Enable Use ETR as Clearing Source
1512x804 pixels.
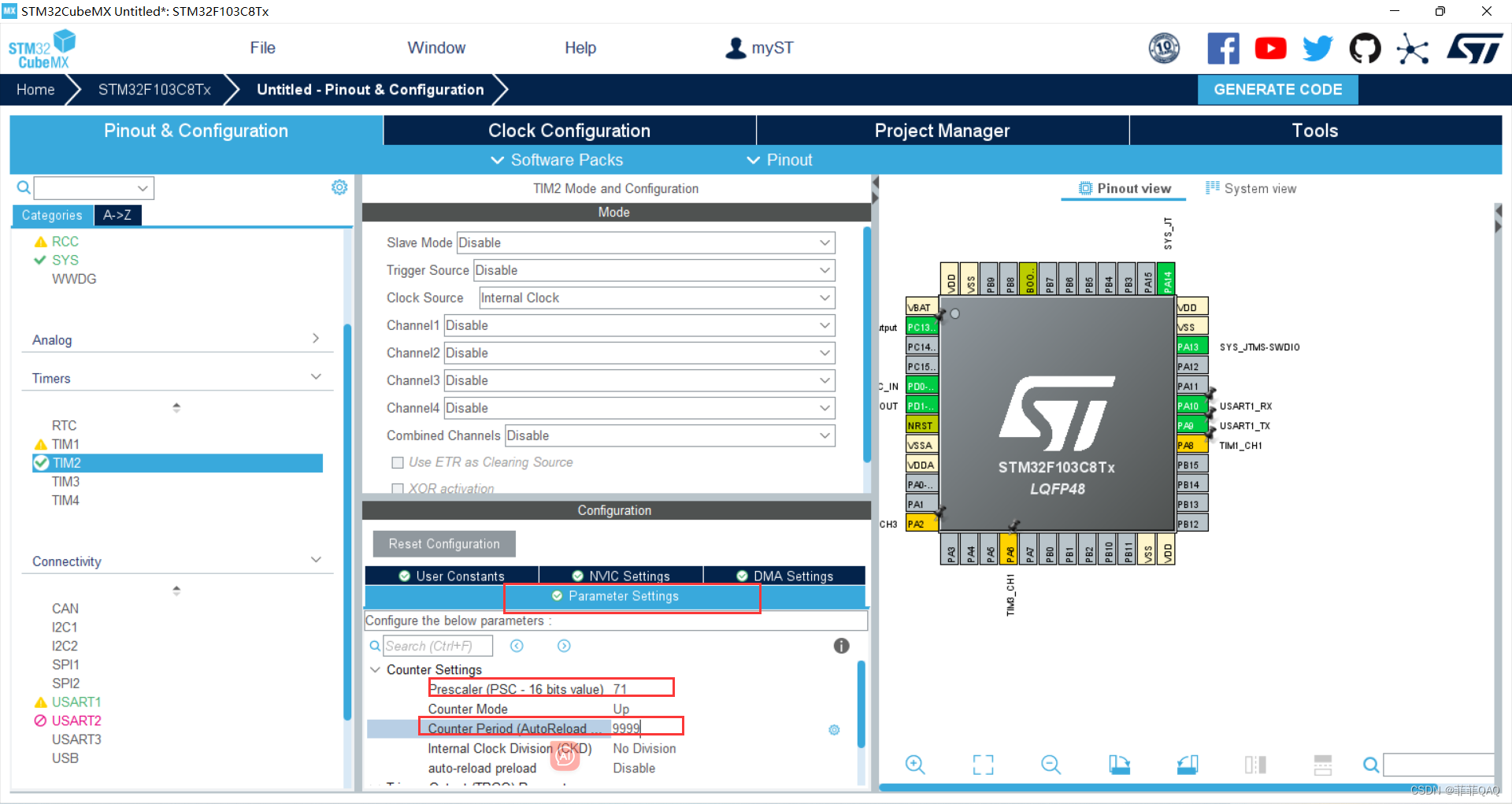398,463
